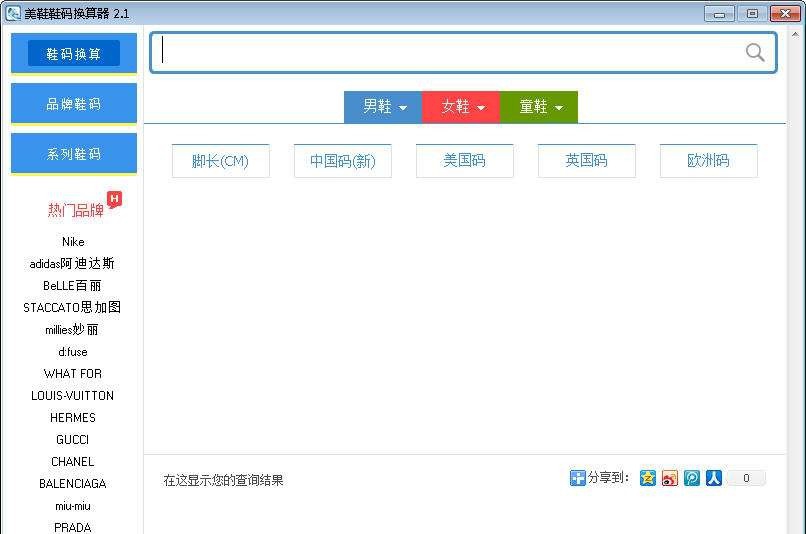Open the 女鞋 dropdown
Image resolution: width=806 pixels, height=534 pixels.
(461, 107)
